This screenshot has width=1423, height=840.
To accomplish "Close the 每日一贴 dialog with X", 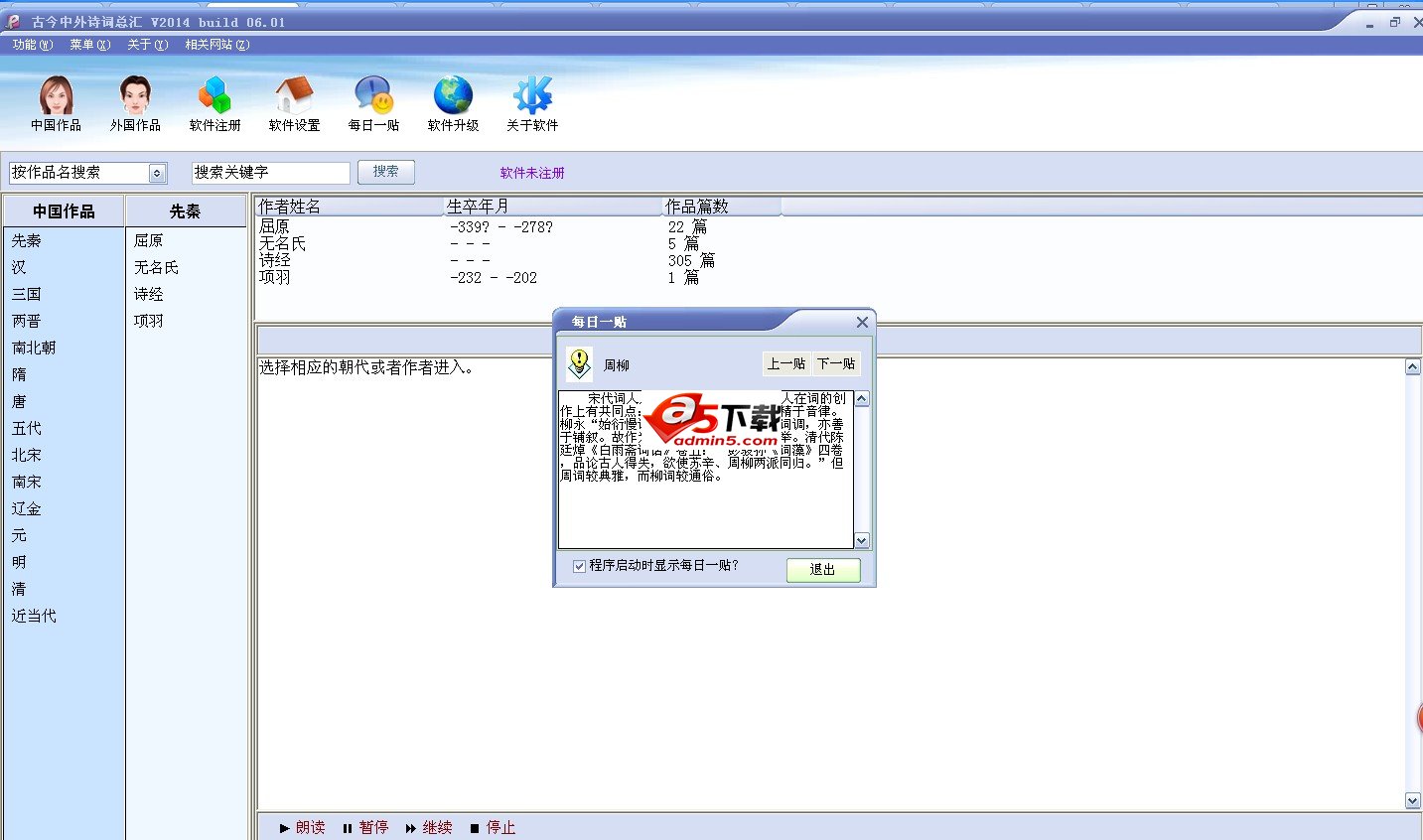I will click(862, 322).
